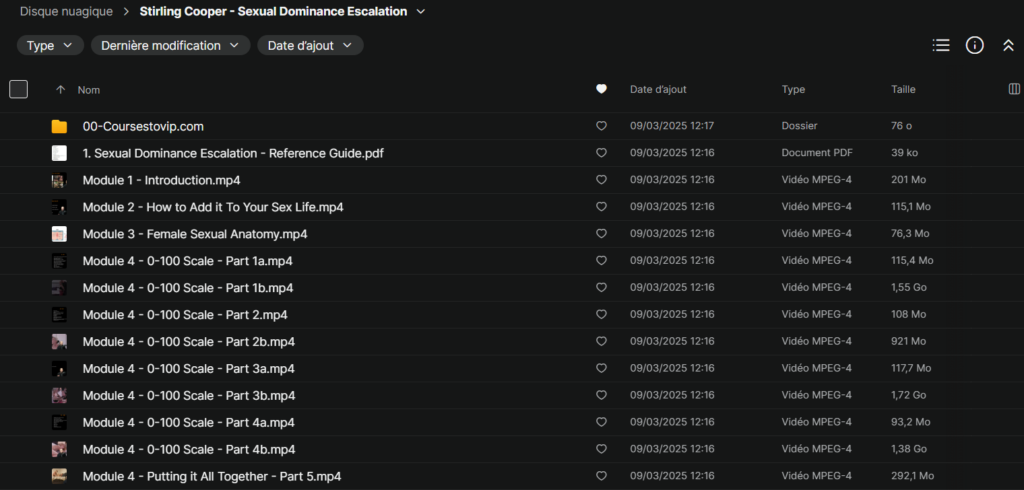Image resolution: width=1024 pixels, height=490 pixels.
Task: Favorite Module 1 - Introduction.mp4
Action: click(x=601, y=180)
